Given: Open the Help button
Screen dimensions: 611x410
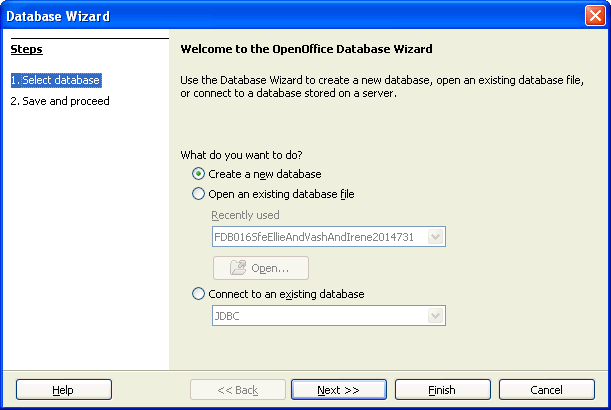Looking at the screenshot, I should pyautogui.click(x=64, y=390).
